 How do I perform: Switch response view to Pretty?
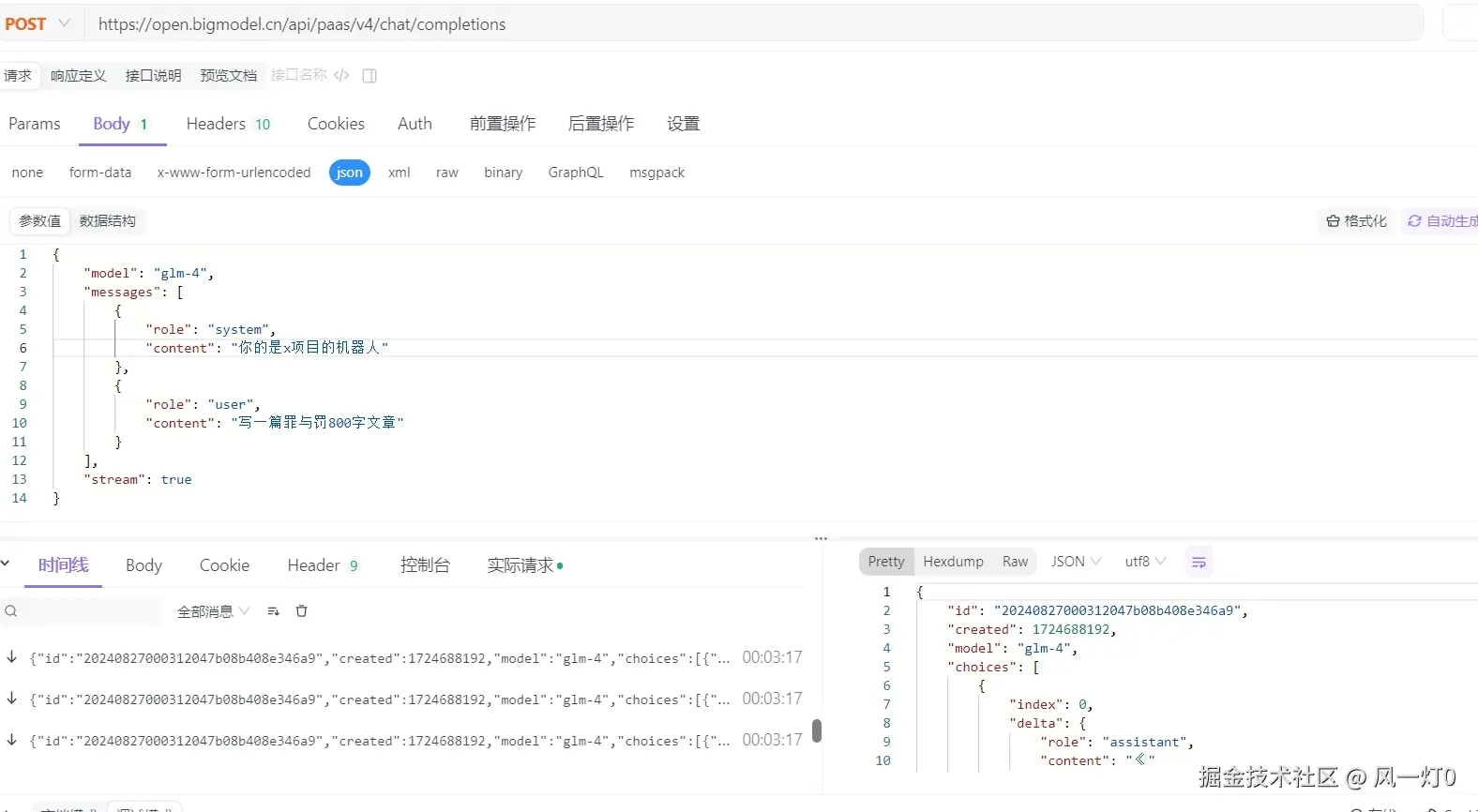(886, 562)
